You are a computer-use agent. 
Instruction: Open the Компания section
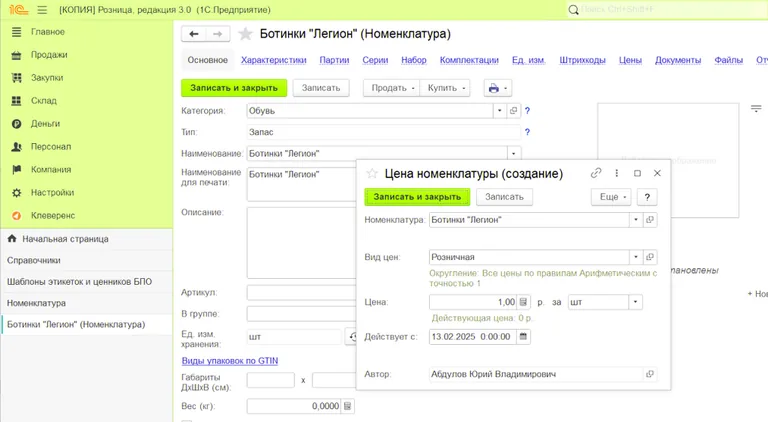click(51, 170)
